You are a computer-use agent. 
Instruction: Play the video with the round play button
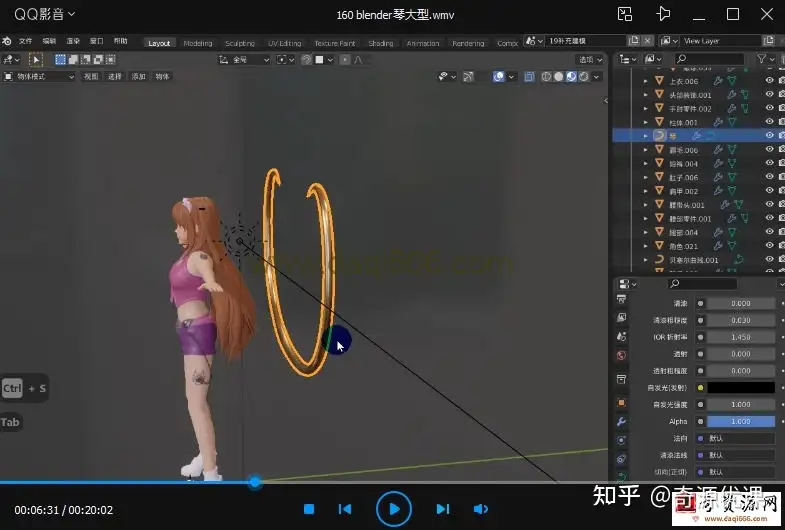394,509
